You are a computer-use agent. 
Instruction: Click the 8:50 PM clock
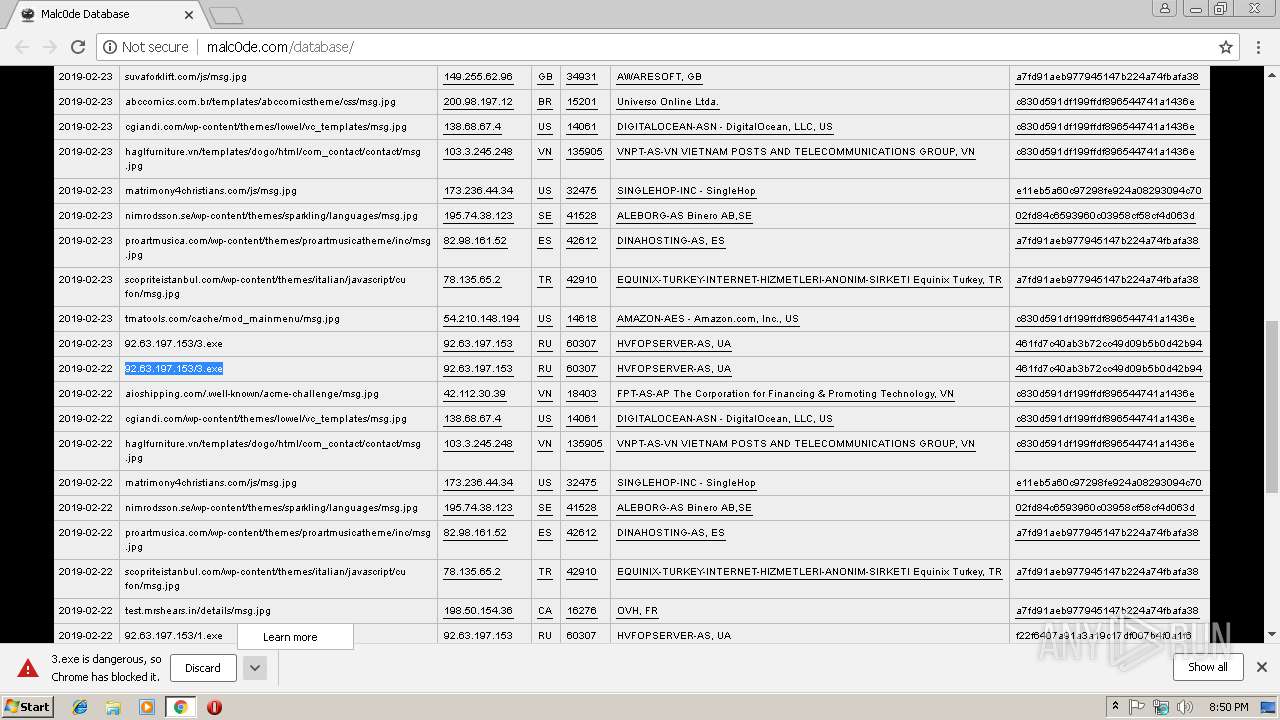point(1228,707)
